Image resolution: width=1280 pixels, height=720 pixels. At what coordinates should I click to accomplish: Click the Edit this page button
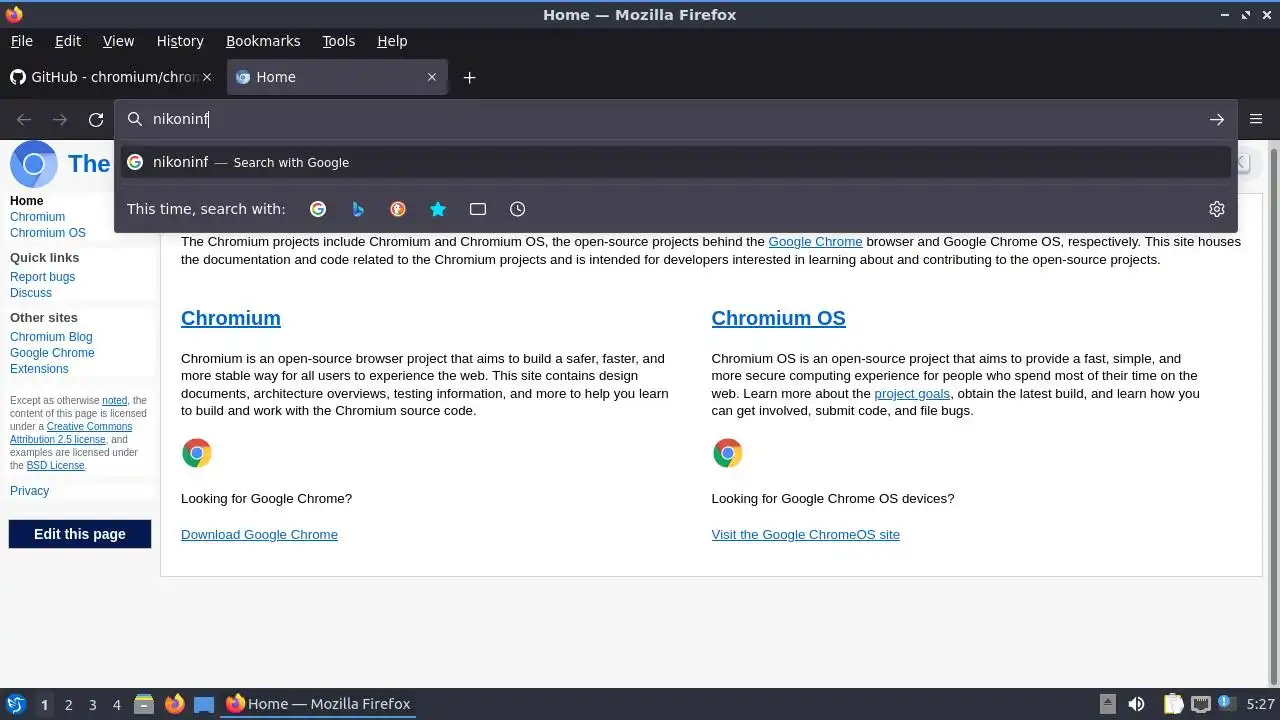tap(80, 534)
